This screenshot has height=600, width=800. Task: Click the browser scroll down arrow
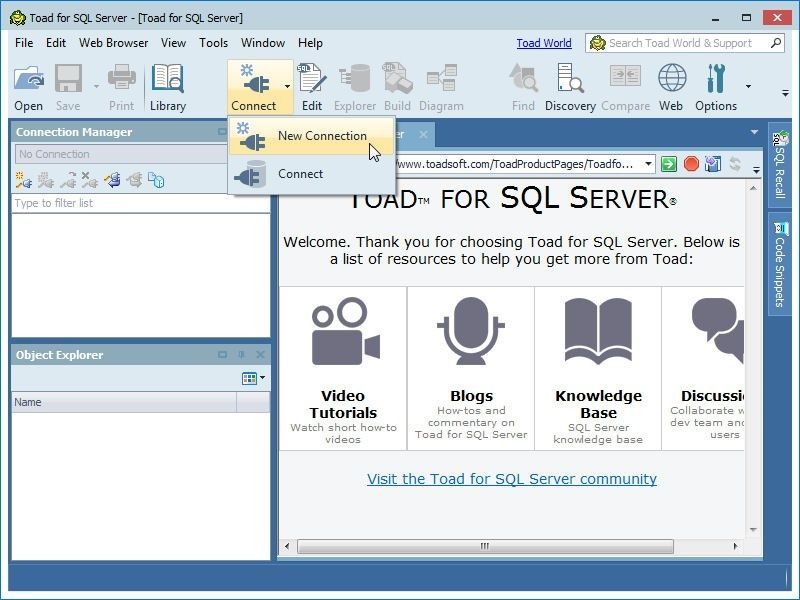click(x=753, y=530)
